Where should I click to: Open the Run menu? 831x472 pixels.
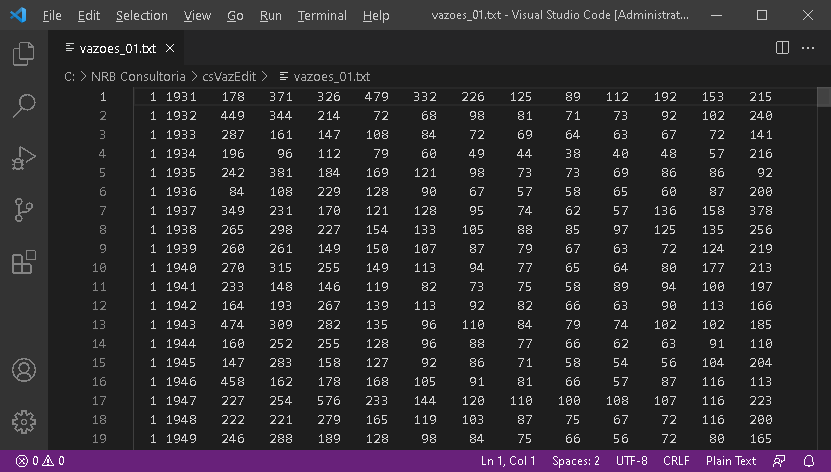click(x=270, y=15)
